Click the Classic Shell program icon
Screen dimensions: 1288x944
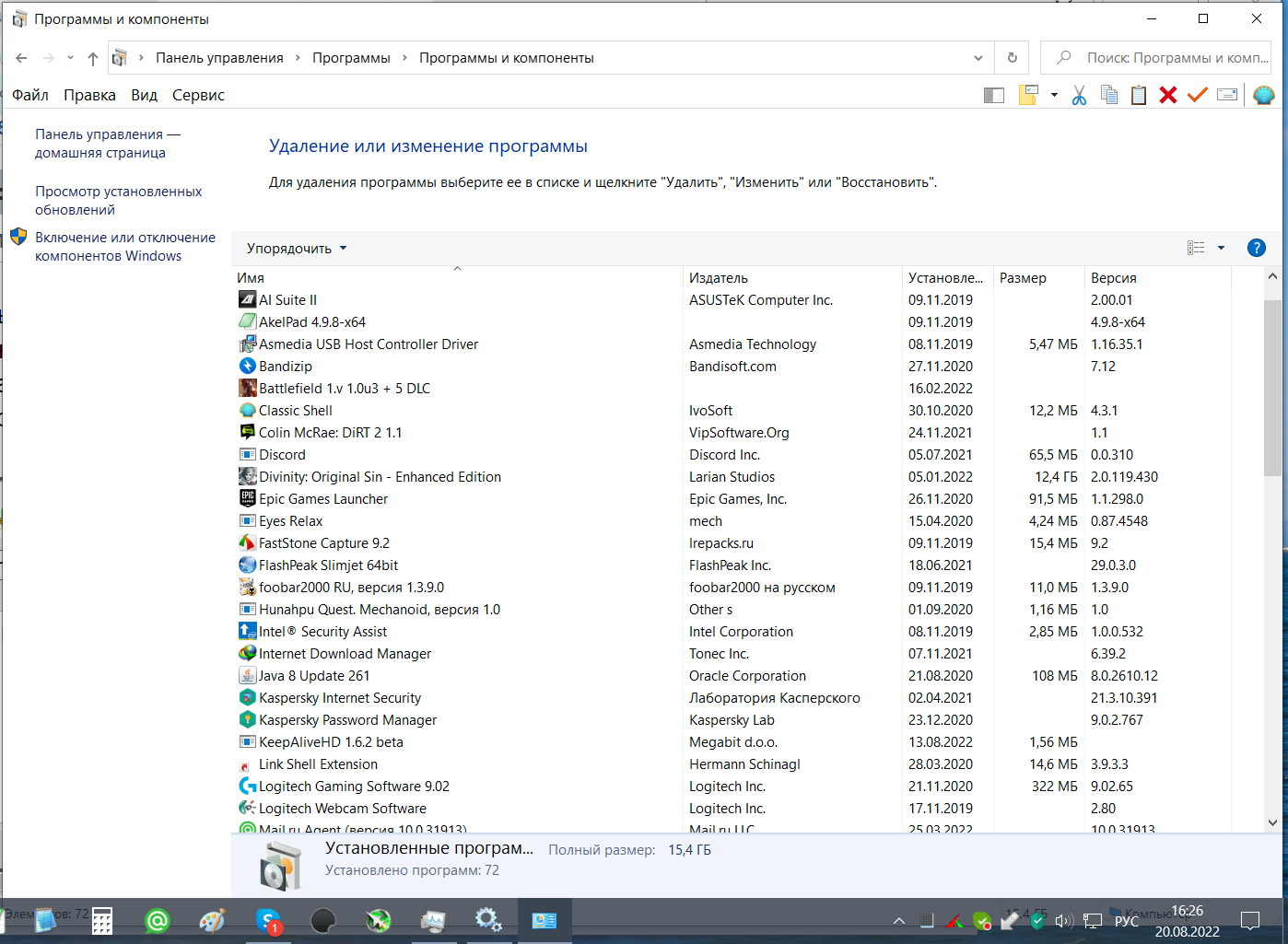tap(247, 410)
